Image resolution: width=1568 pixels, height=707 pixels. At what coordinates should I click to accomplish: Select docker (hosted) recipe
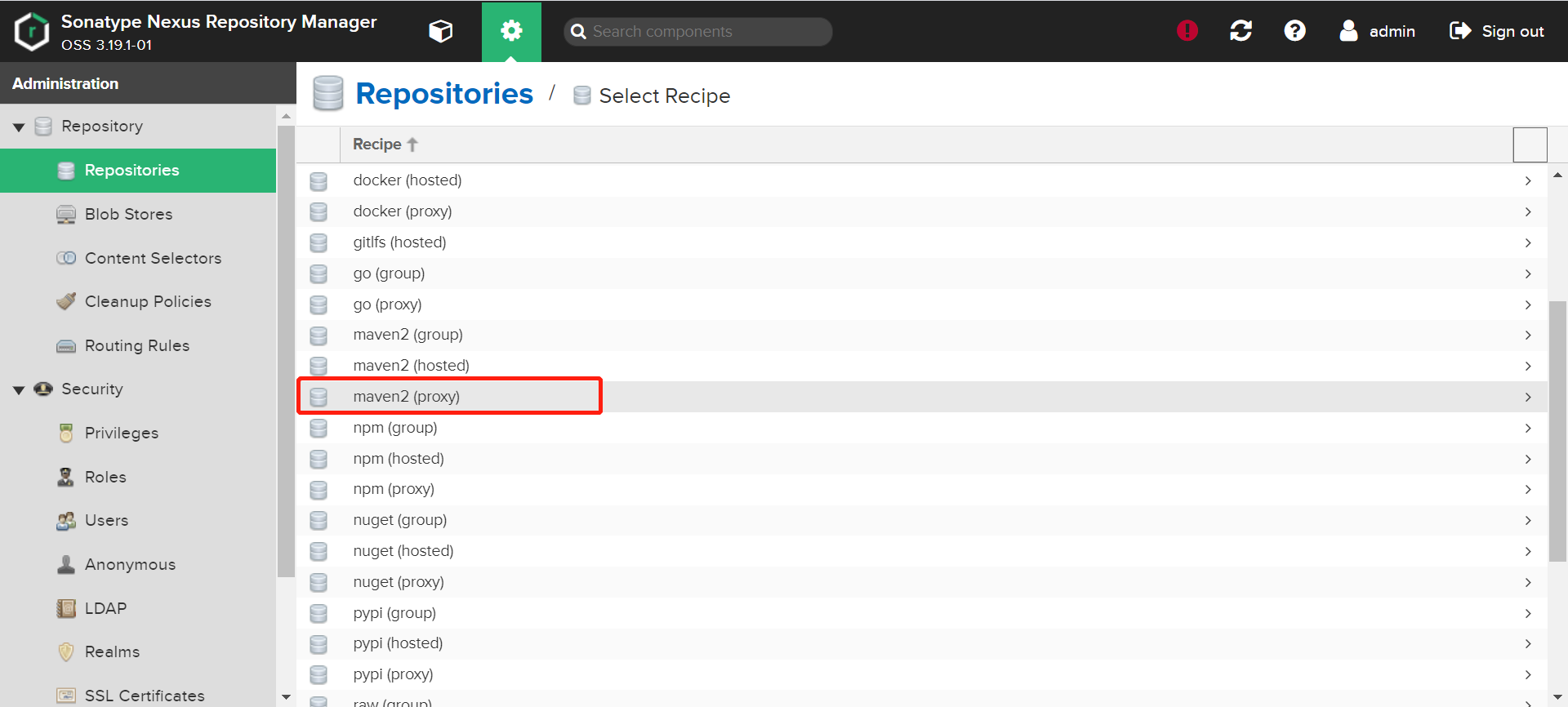pos(921,180)
